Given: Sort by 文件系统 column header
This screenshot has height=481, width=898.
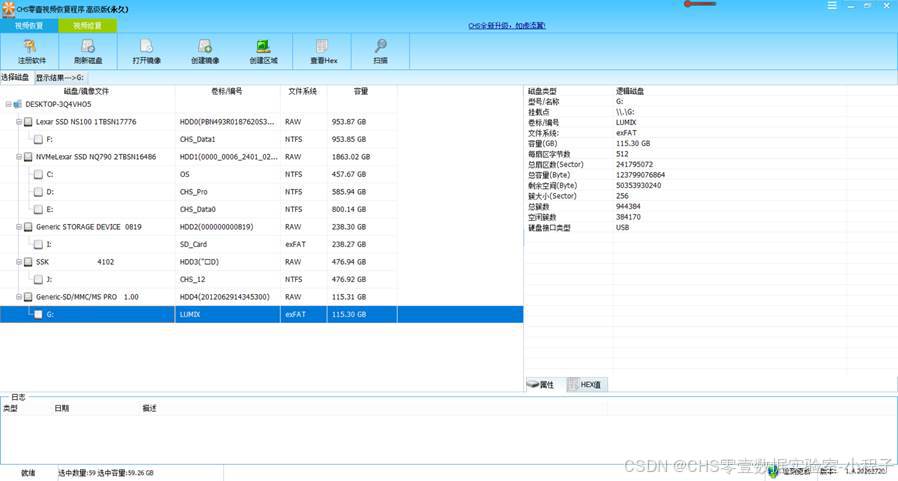Looking at the screenshot, I should tap(303, 91).
